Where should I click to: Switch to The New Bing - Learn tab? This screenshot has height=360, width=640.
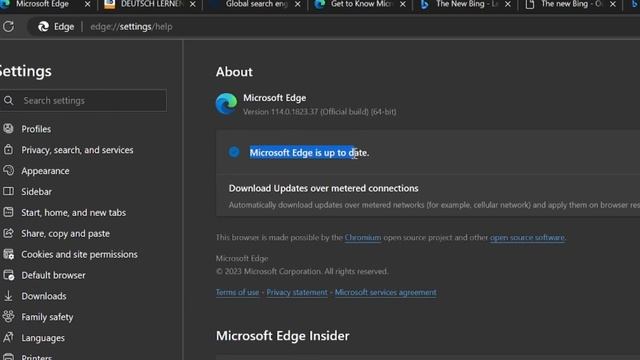(x=466, y=4)
